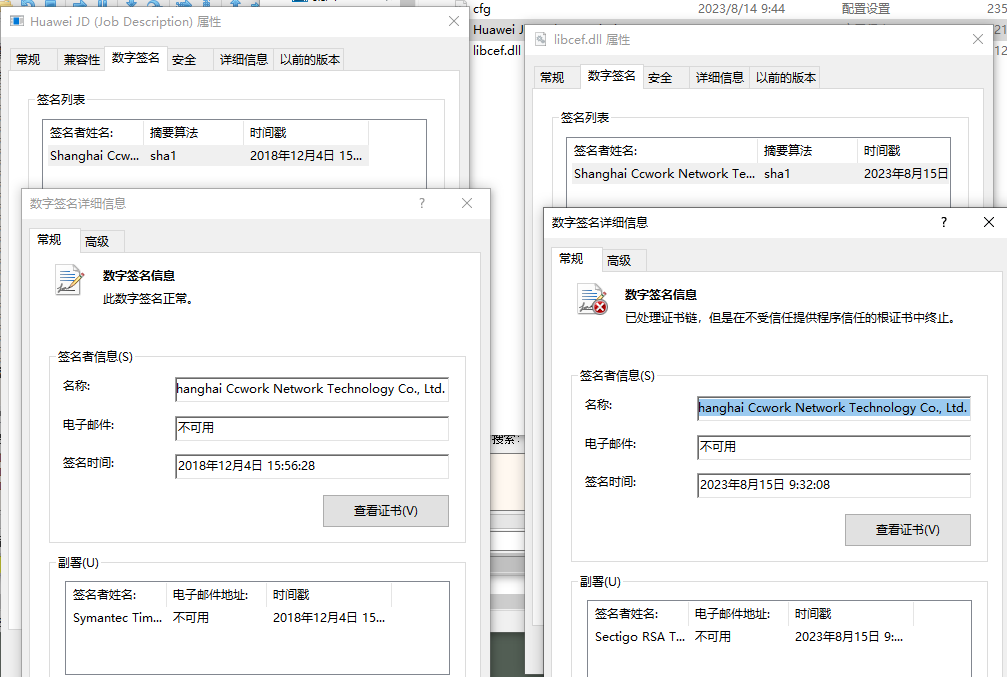This screenshot has height=677, width=1007.
Task: Open 以前的版本 tab in Huawei JD properties
Action: [x=310, y=60]
